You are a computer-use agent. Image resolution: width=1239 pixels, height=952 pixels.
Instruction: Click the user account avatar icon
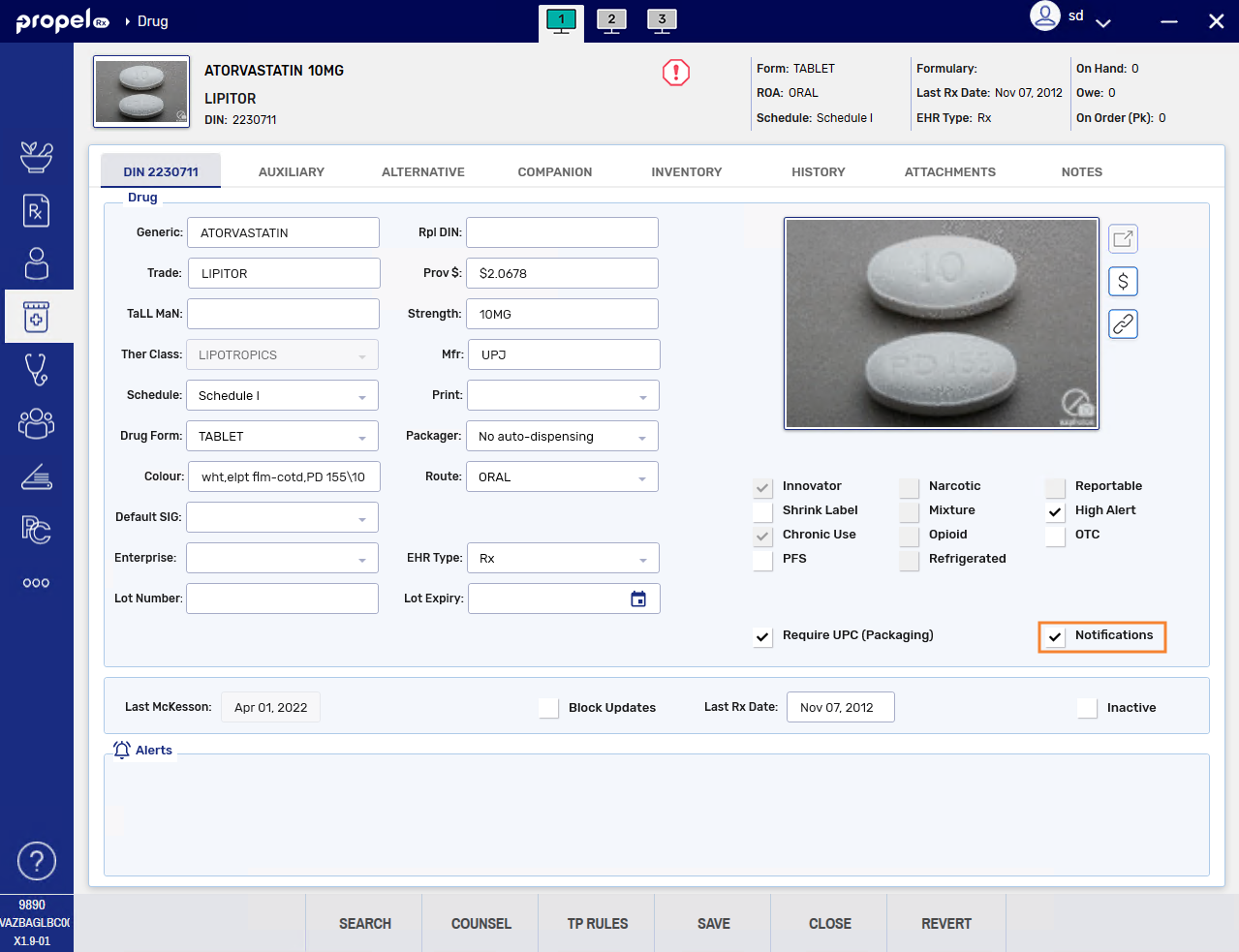click(1045, 15)
